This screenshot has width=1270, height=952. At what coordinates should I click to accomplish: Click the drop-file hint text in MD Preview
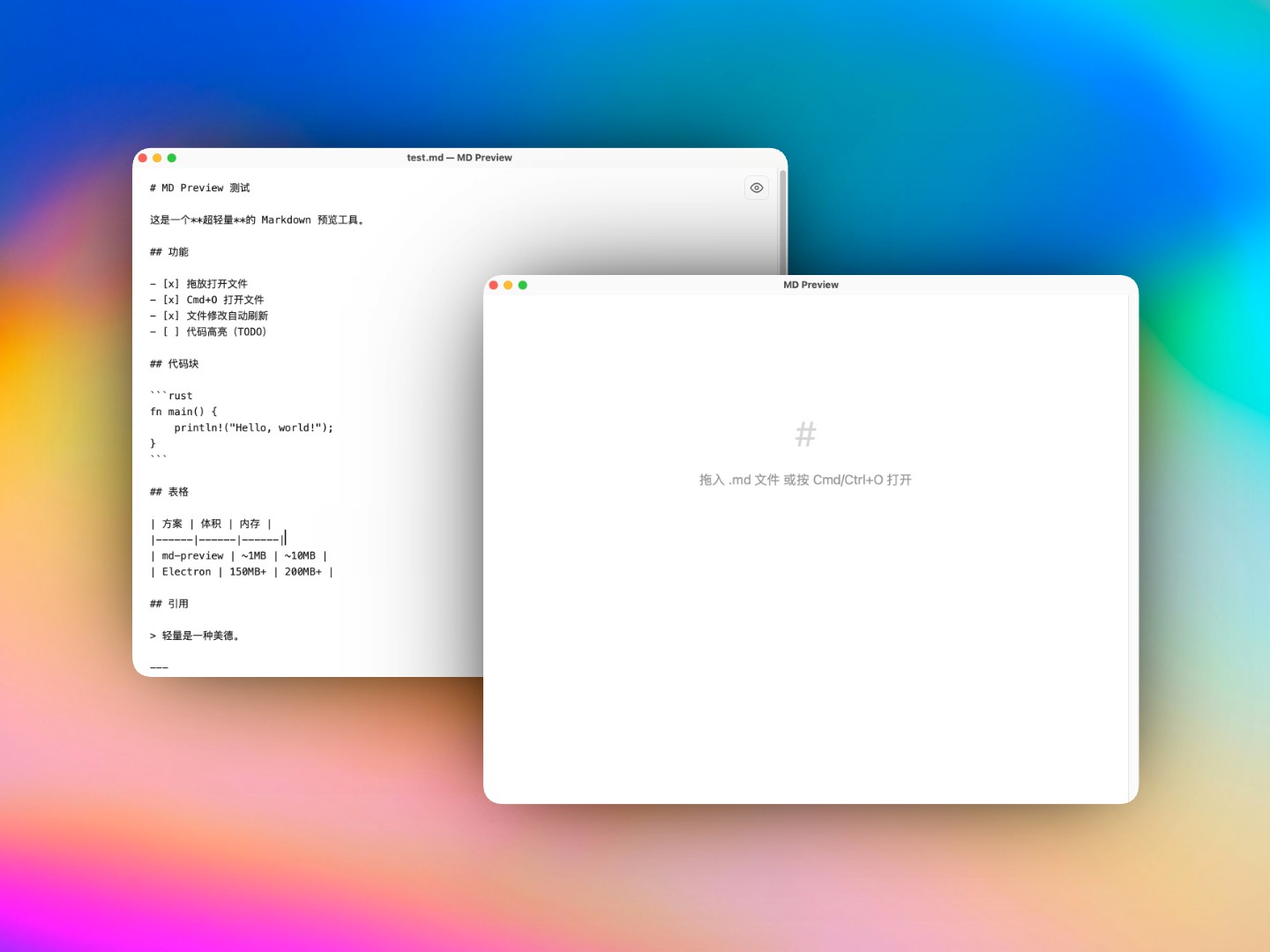[x=805, y=480]
